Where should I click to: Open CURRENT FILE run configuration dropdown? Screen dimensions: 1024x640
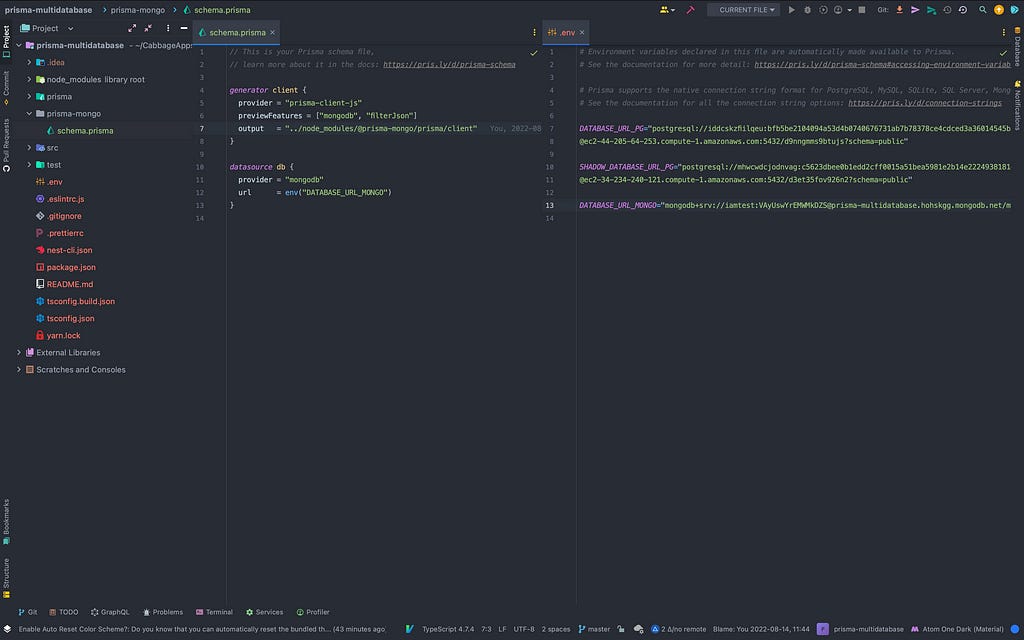pos(743,10)
